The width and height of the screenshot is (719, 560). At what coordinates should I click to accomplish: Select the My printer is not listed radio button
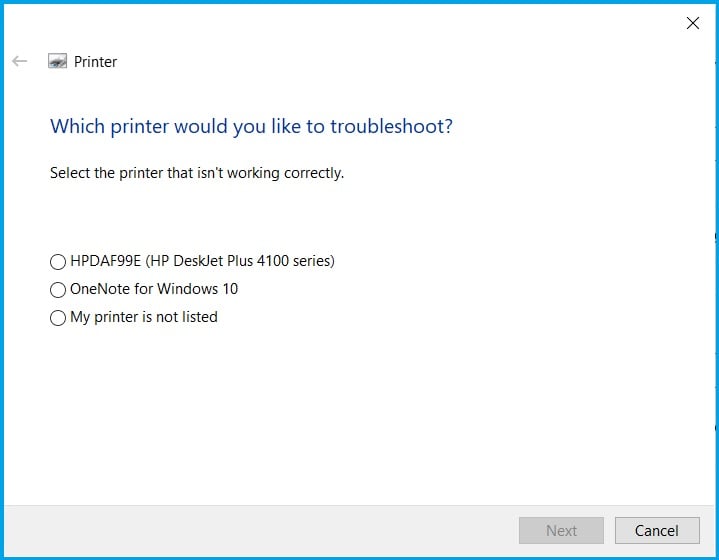pos(58,318)
